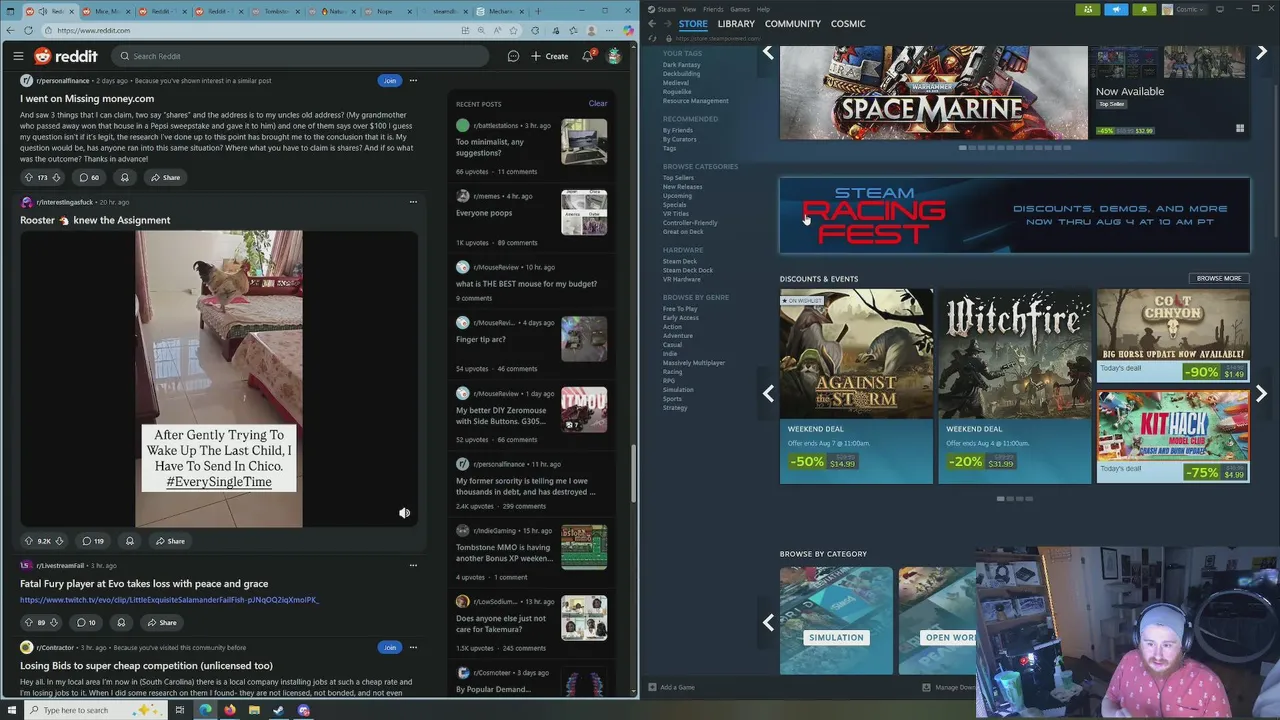Click Add a Game in Steam
The height and width of the screenshot is (720, 1280).
(x=671, y=687)
